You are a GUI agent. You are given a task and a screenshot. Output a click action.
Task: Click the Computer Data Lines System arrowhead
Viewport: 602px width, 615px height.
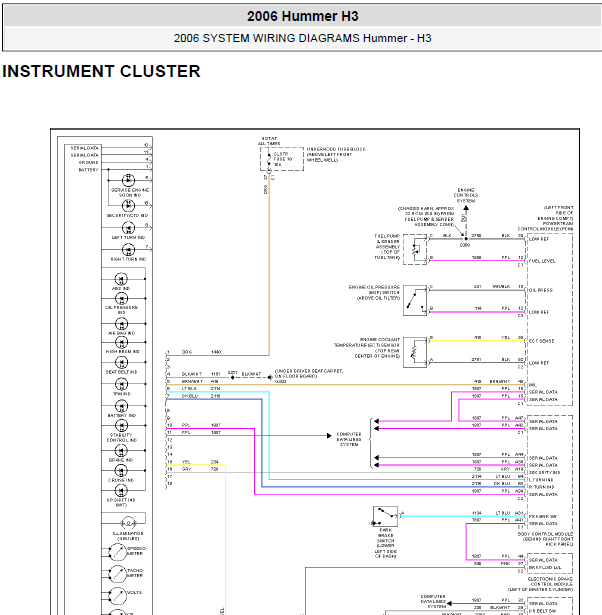coord(329,436)
